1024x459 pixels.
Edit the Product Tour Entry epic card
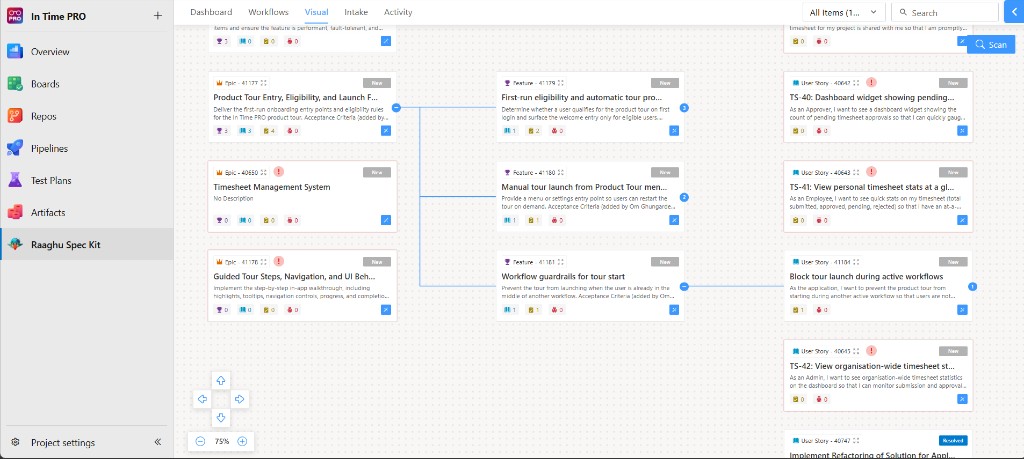click(386, 131)
